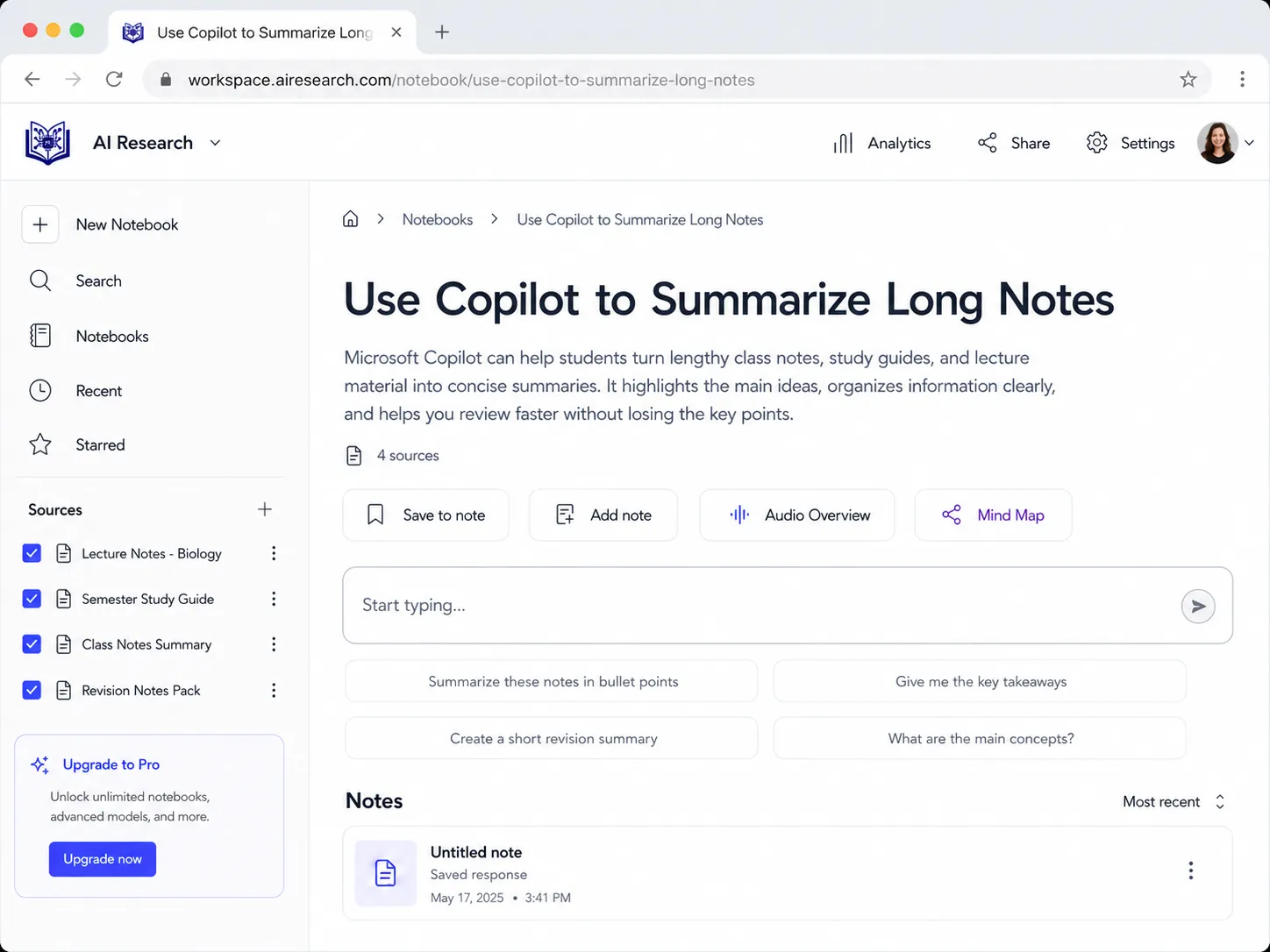Open the Untitled note card
Image resolution: width=1270 pixels, height=952 pixels.
click(788, 873)
